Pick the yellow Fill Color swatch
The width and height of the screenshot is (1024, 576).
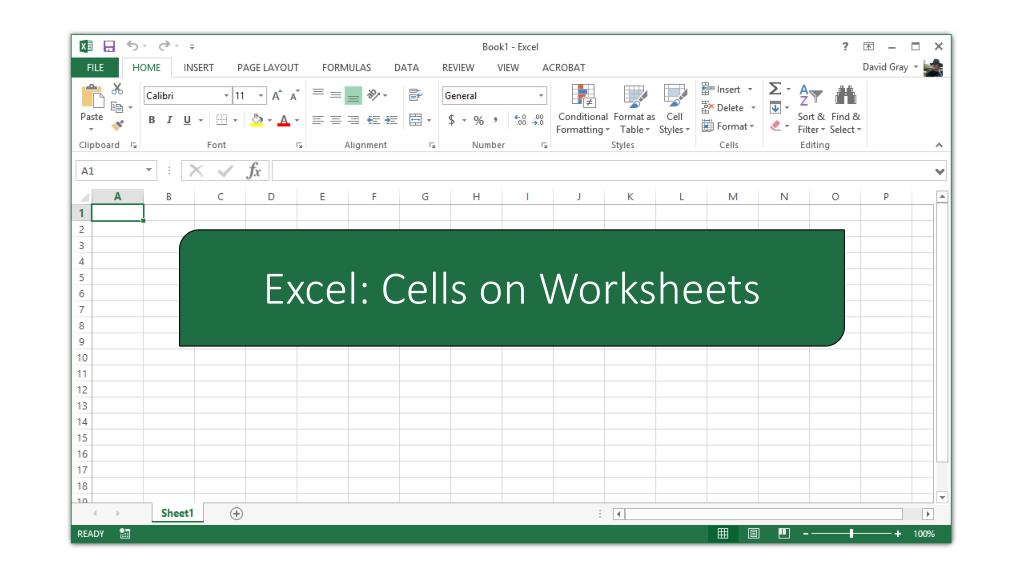(257, 121)
